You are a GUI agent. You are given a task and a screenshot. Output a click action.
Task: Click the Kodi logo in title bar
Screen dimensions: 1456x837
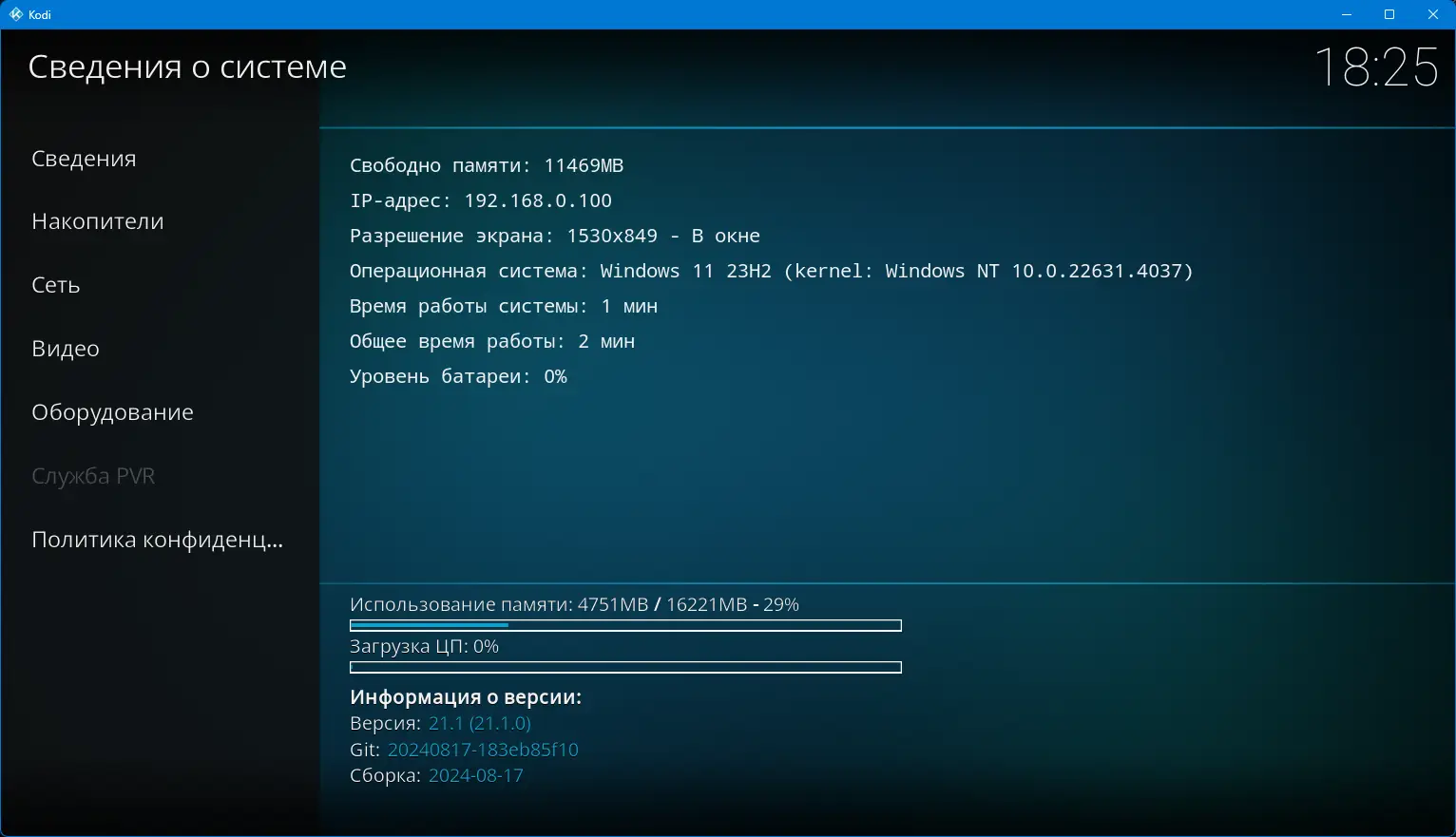tap(15, 14)
